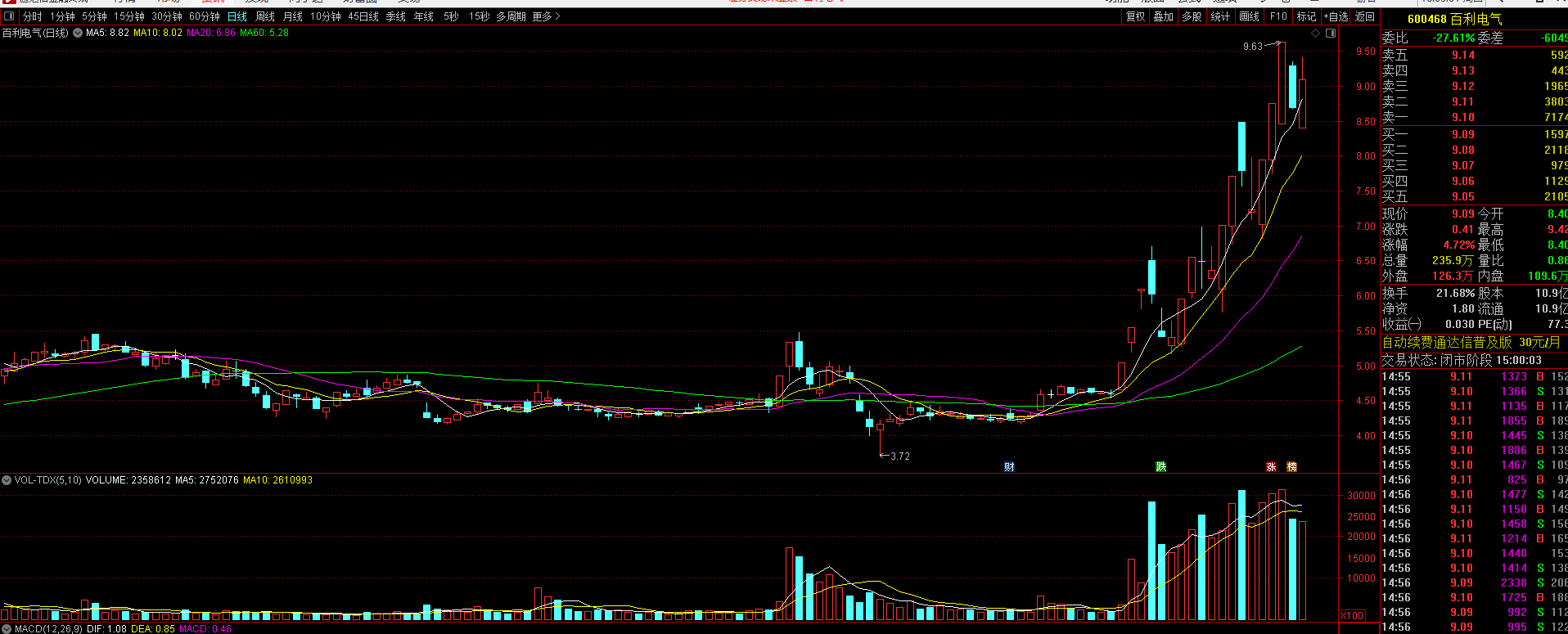Select the 10分钟 period tab
This screenshot has height=634, width=1568.
tap(326, 16)
